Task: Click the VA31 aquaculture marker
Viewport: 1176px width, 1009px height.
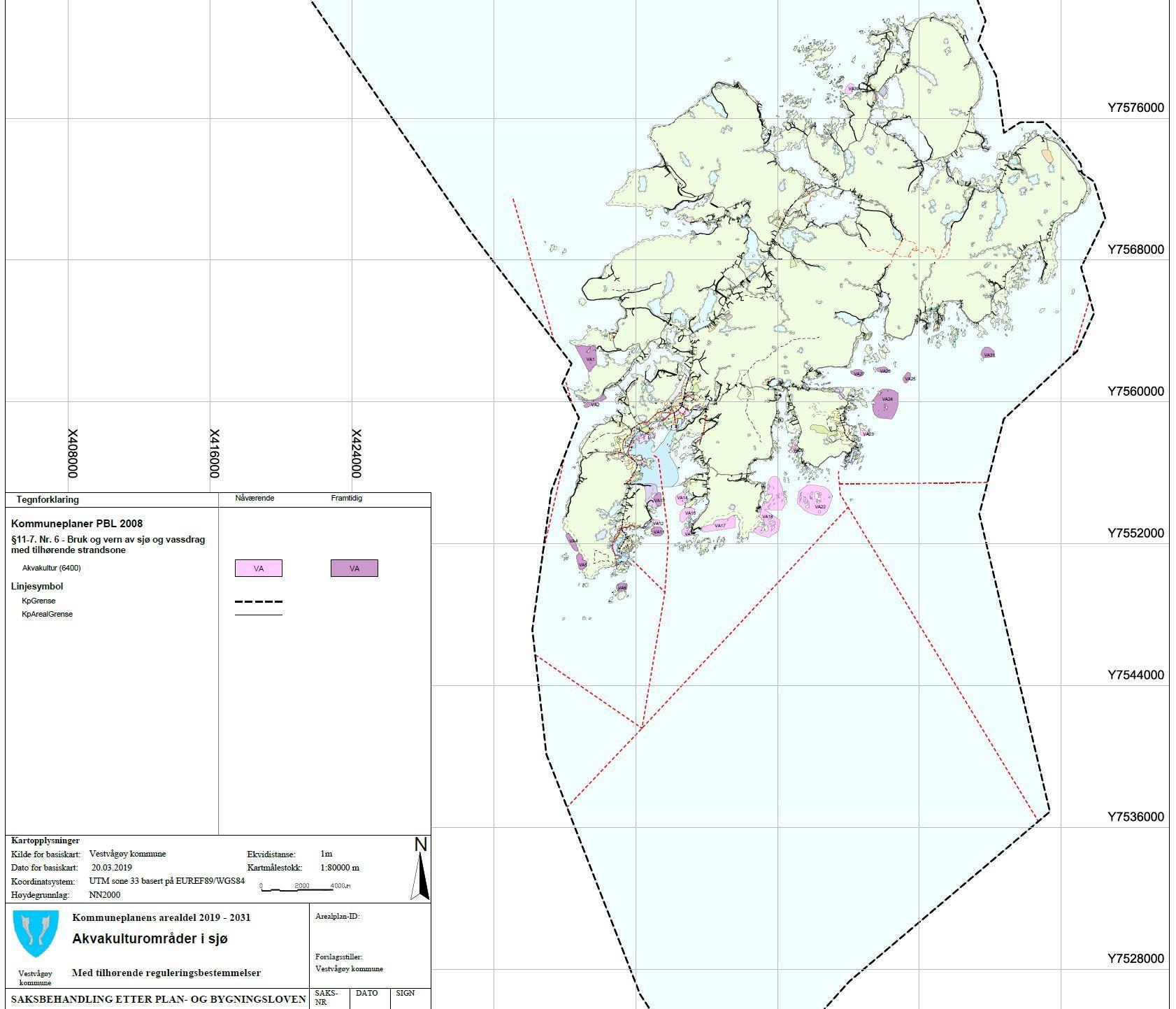Action: (987, 354)
